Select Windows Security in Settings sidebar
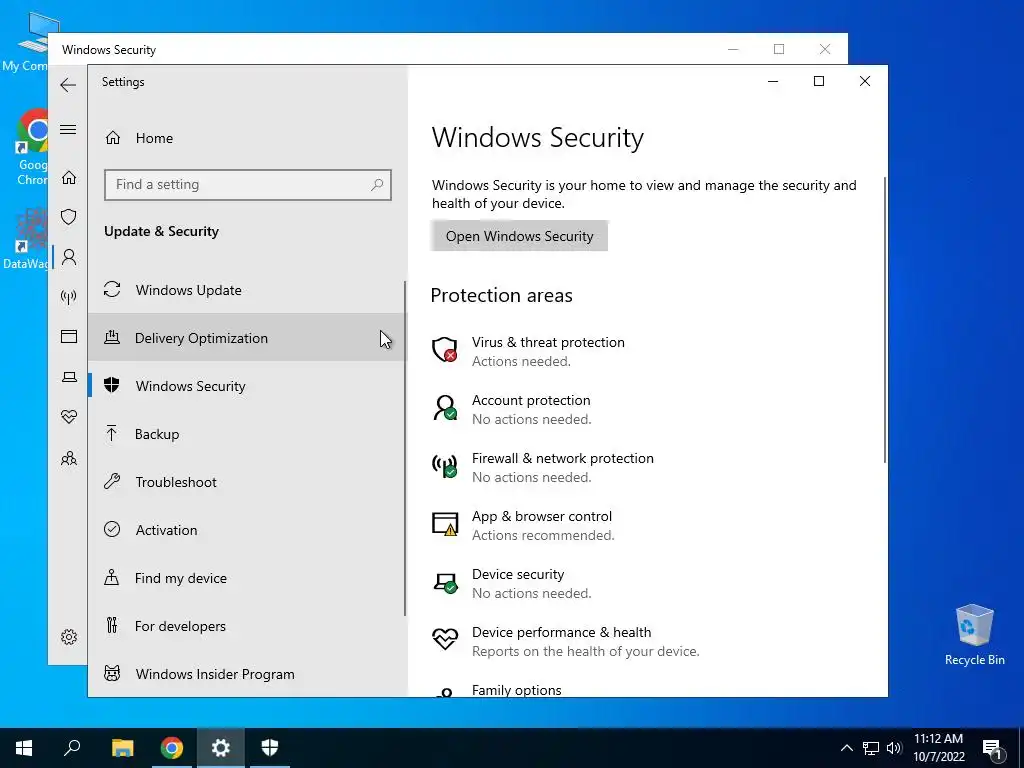This screenshot has width=1024, height=768. (246, 386)
